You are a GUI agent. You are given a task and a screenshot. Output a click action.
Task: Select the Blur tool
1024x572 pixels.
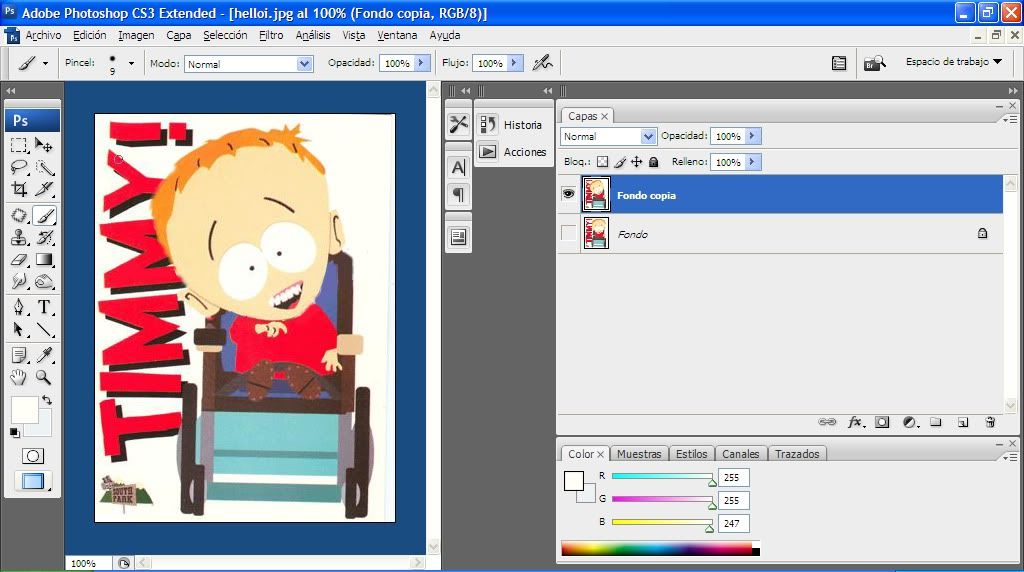point(19,281)
